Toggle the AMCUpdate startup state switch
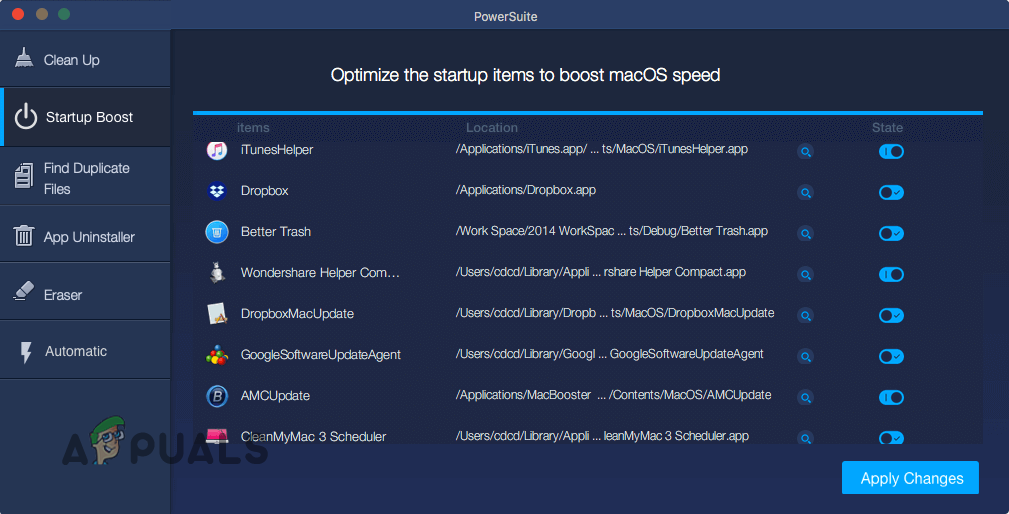The height and width of the screenshot is (514, 1009). click(891, 397)
